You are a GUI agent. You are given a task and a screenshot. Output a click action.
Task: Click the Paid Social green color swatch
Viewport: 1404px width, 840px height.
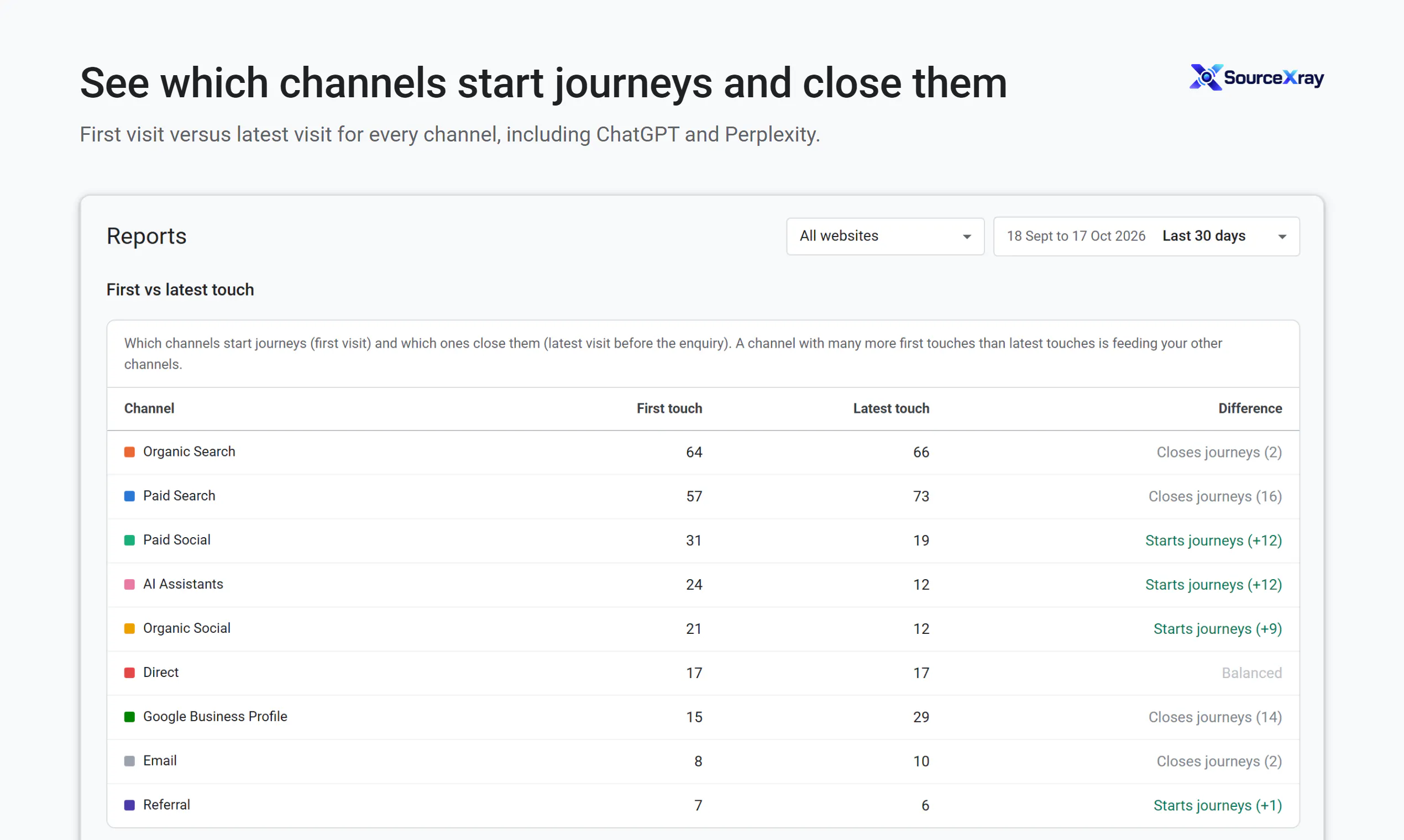[130, 540]
